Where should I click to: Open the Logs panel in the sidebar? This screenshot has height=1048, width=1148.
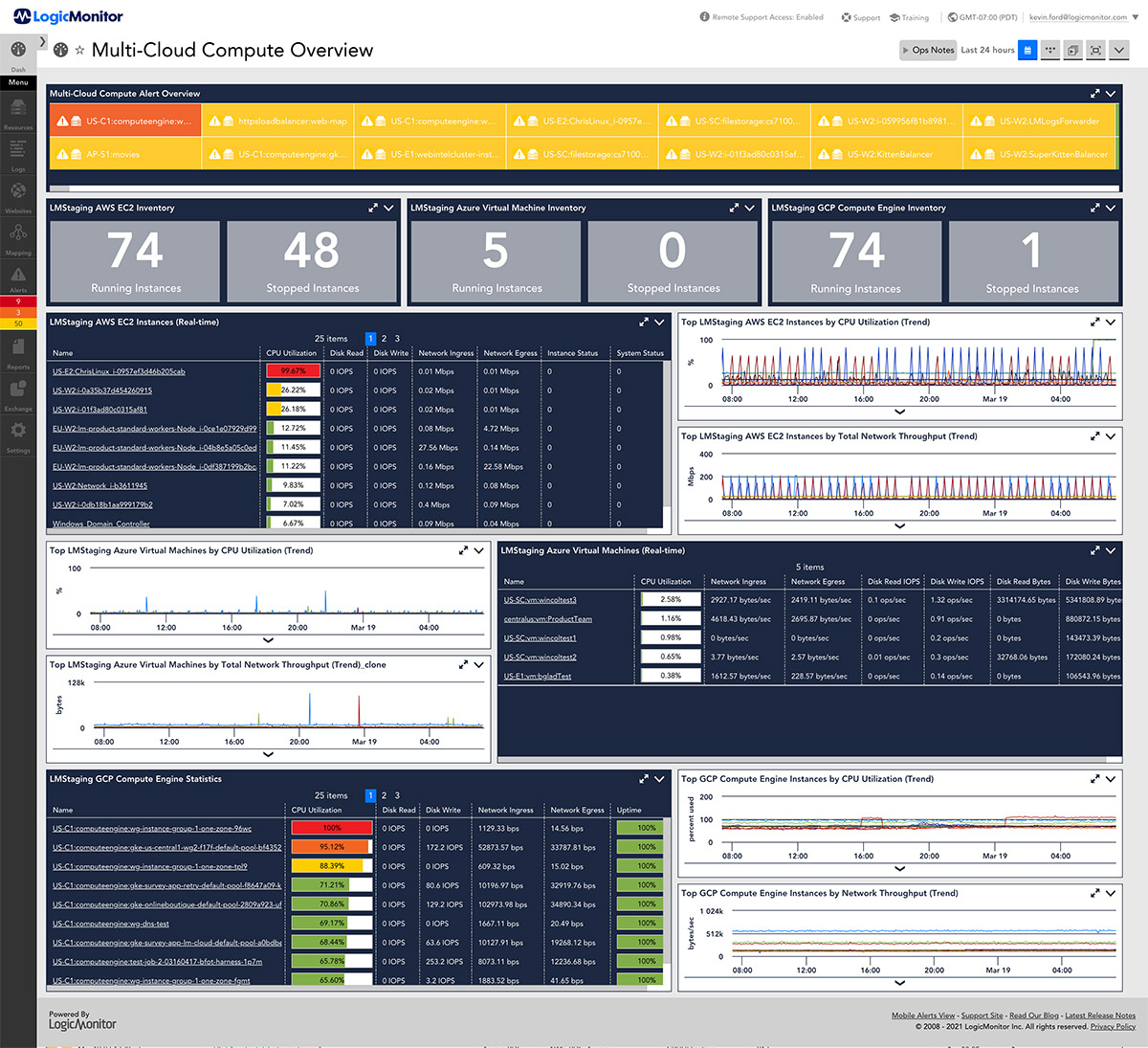click(17, 153)
